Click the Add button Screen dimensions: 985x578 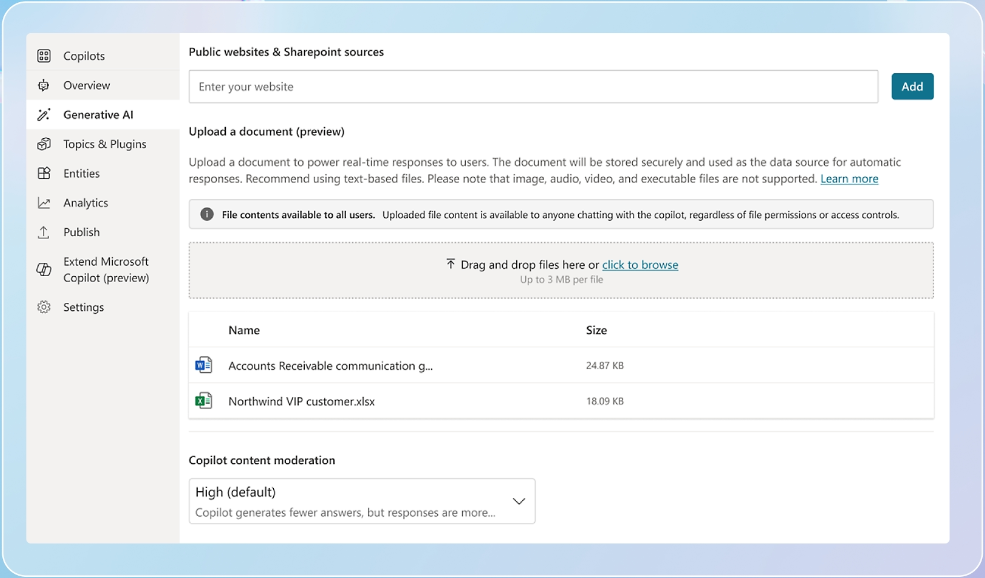912,87
